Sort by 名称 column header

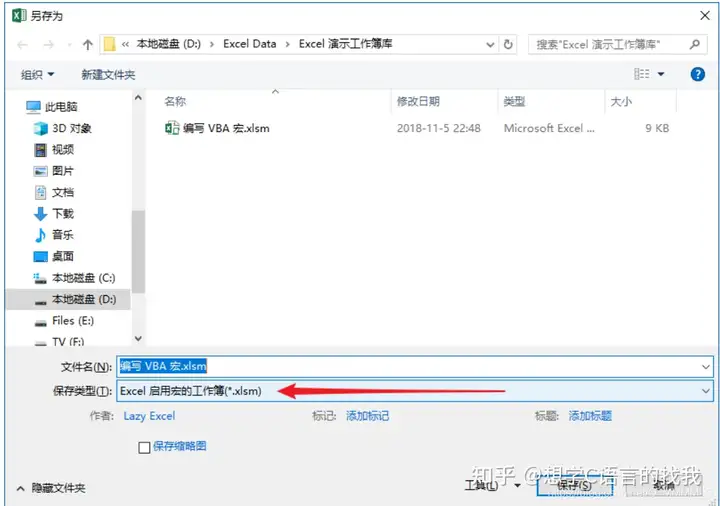[x=175, y=101]
